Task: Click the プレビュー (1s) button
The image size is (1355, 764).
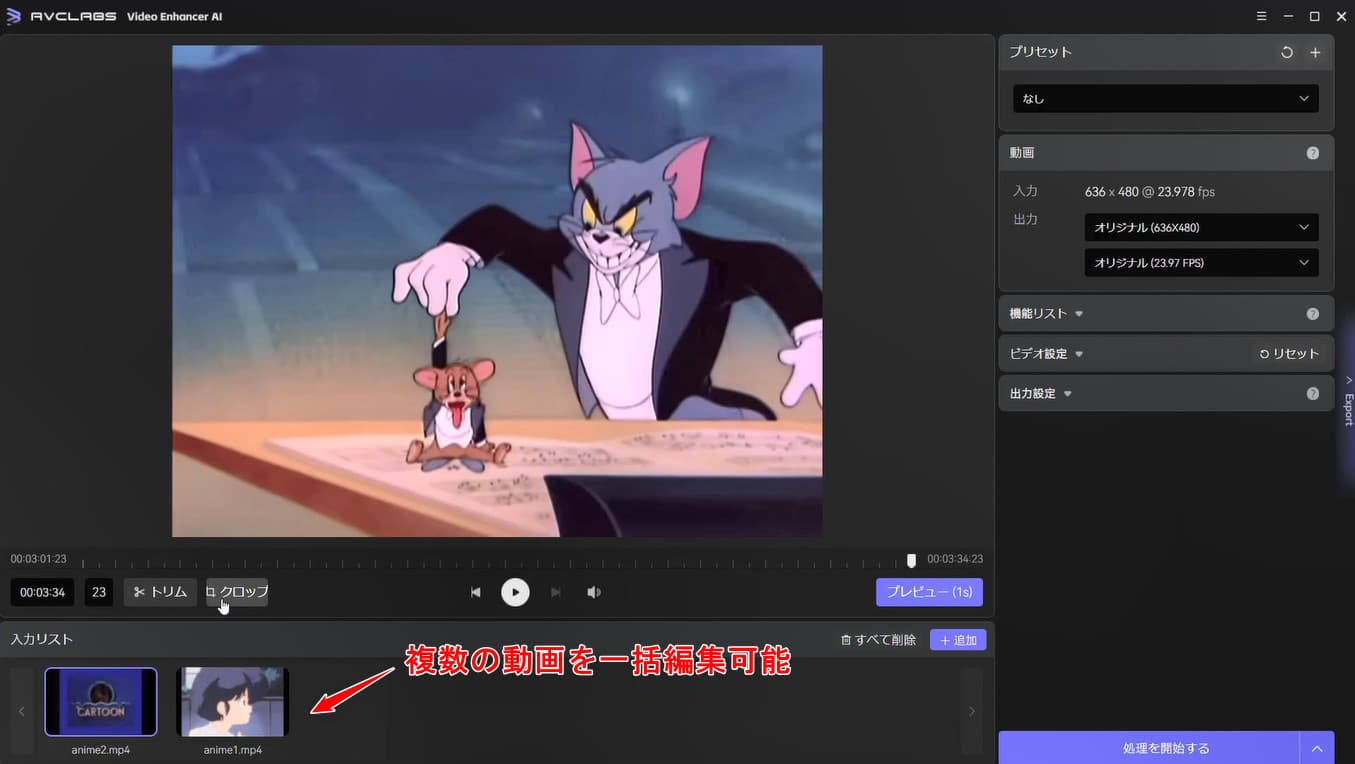Action: [929, 592]
